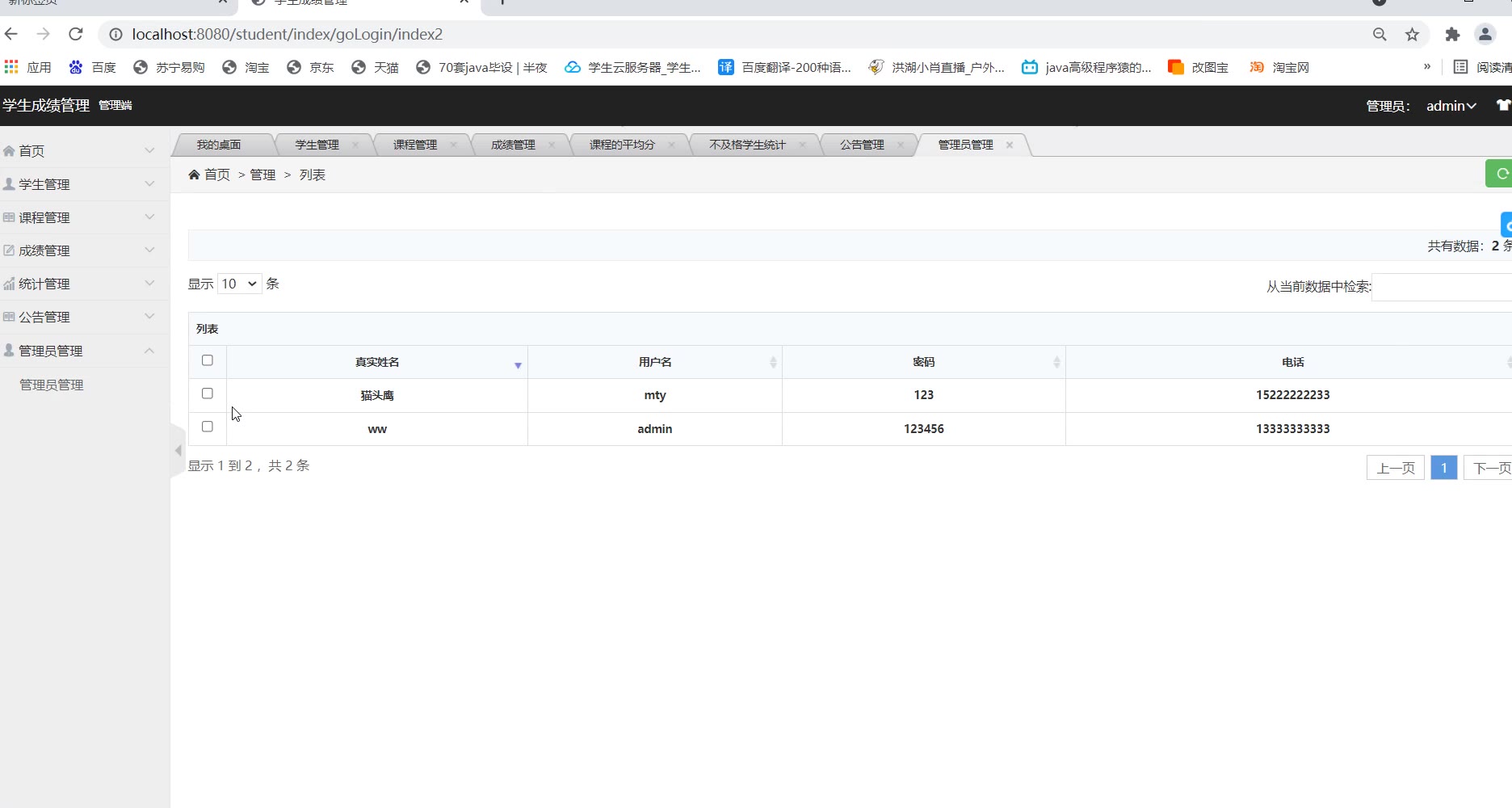Open the admin user dropdown menu

click(x=1451, y=106)
